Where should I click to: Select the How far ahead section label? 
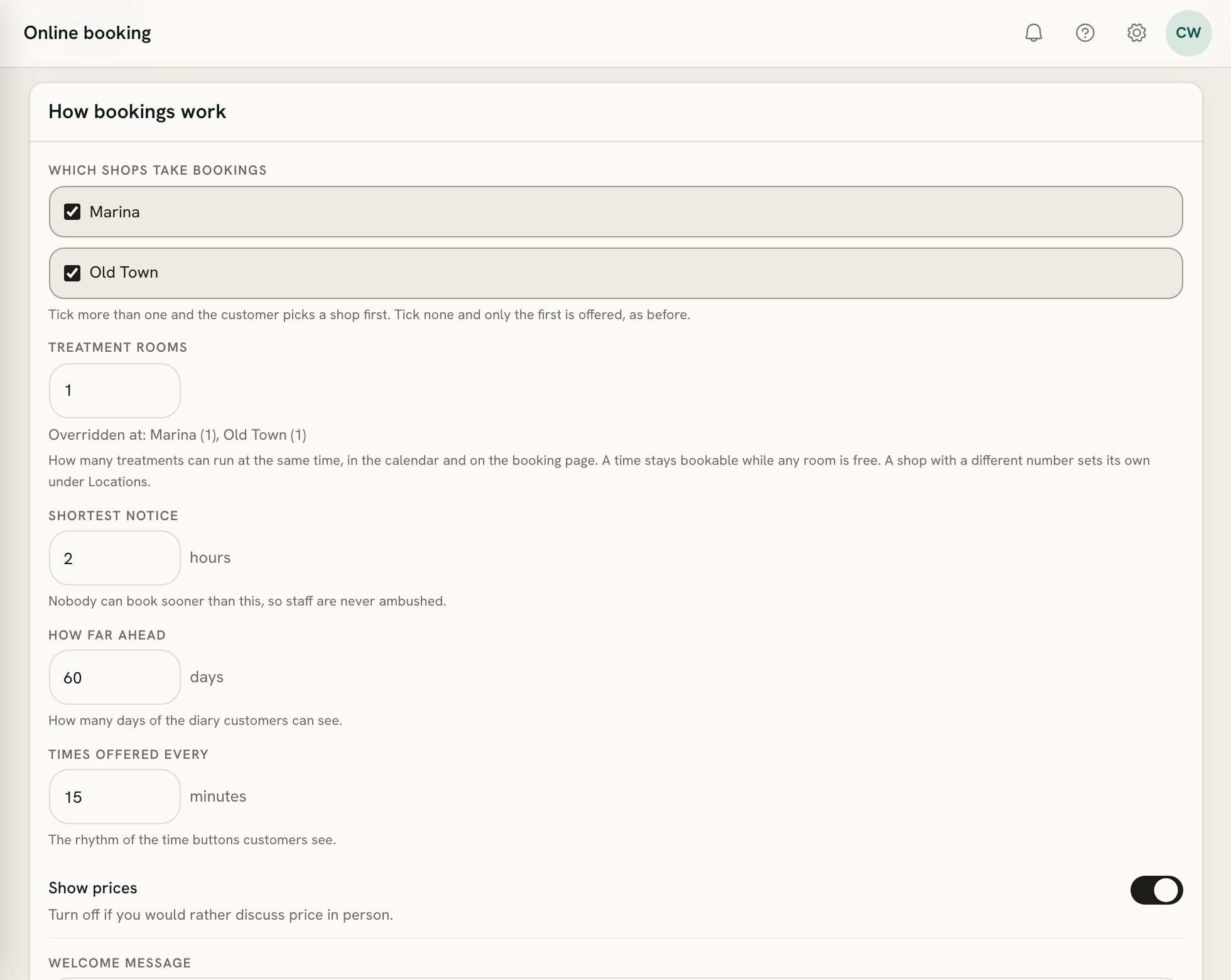coord(107,635)
